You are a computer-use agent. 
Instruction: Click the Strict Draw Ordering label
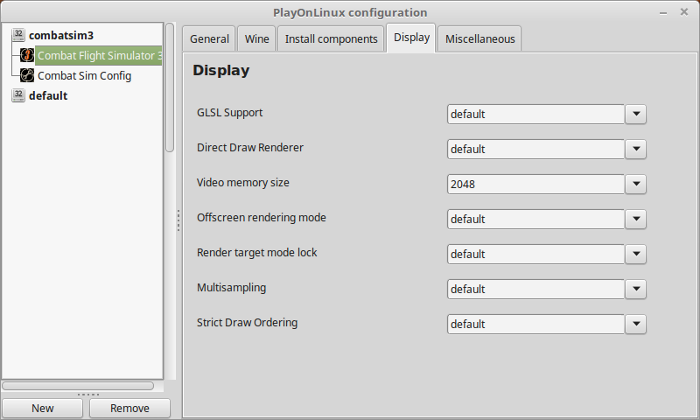[x=247, y=323]
